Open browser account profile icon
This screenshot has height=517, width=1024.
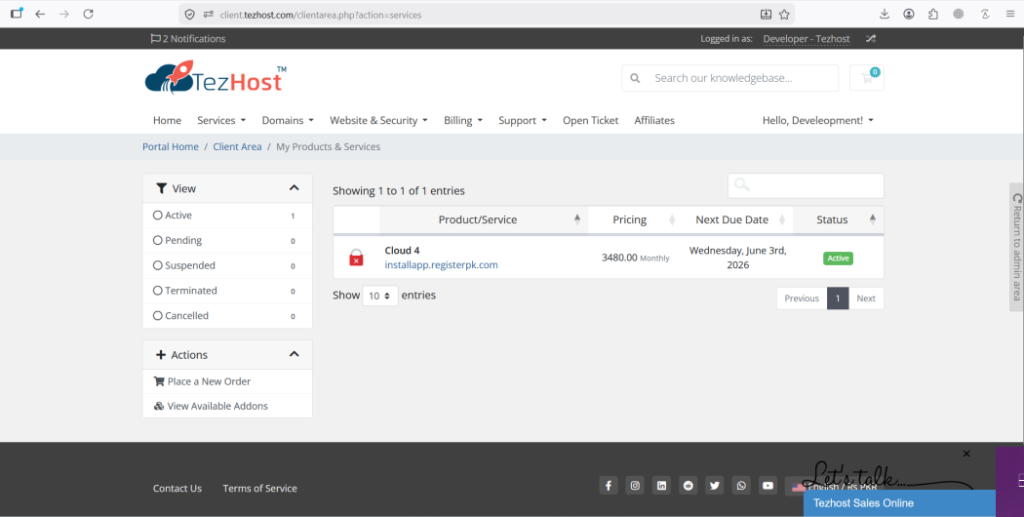908,14
